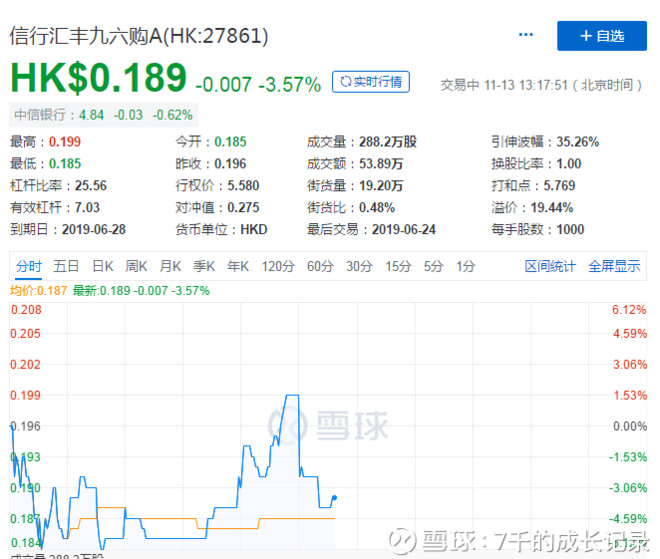This screenshot has width=660, height=559.
Task: Click the 最低 value 0.185
Action: pyautogui.click(x=65, y=164)
